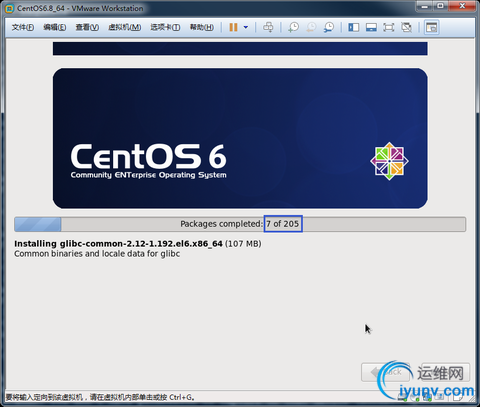Open the 帮助(H) menu
Screen dimensions: 480x407
click(202, 27)
